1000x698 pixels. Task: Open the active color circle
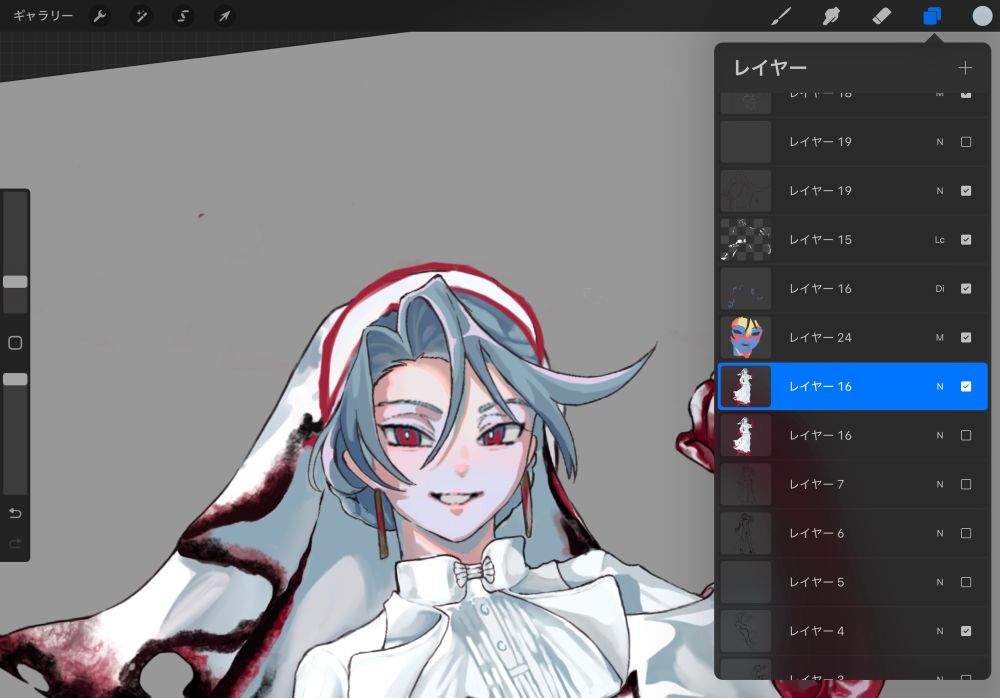982,16
